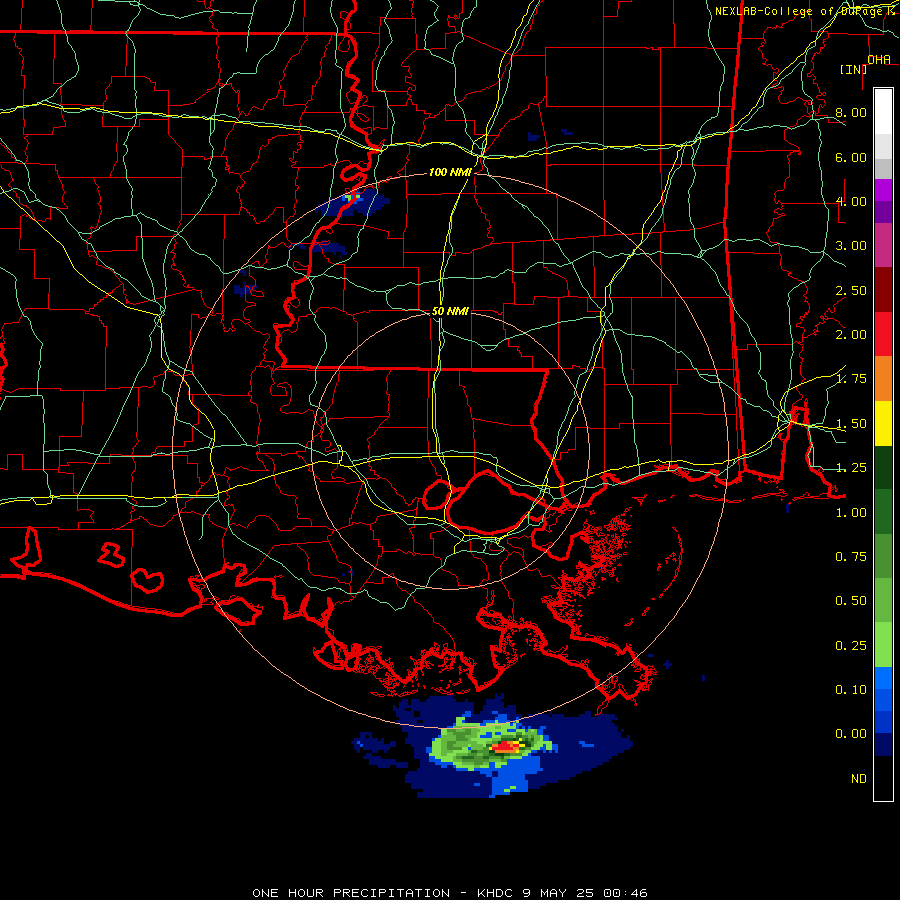Click the 0.25 legend label
Image resolution: width=900 pixels, height=900 pixels.
(x=851, y=646)
